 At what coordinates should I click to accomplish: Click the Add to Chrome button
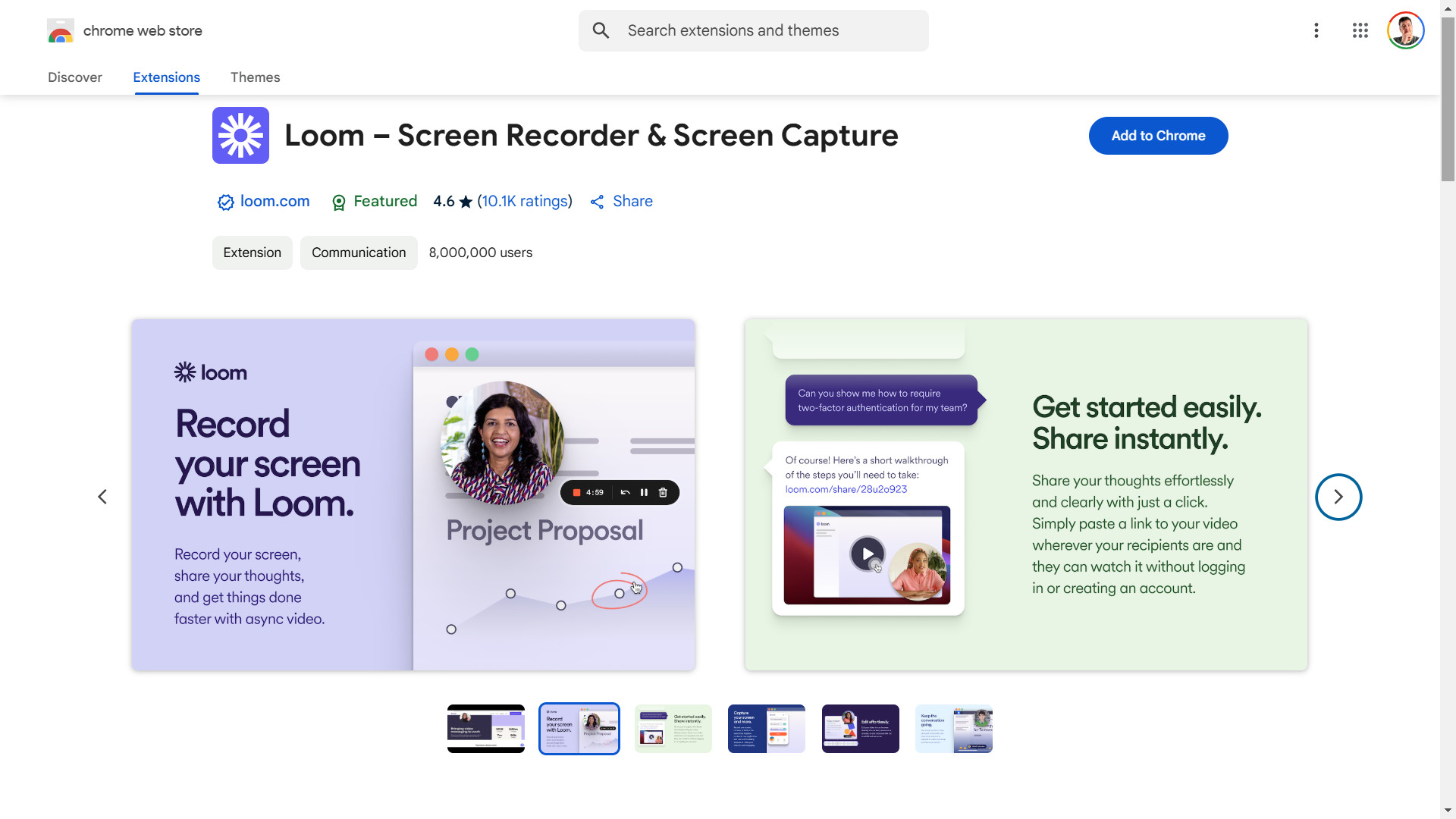click(1158, 136)
